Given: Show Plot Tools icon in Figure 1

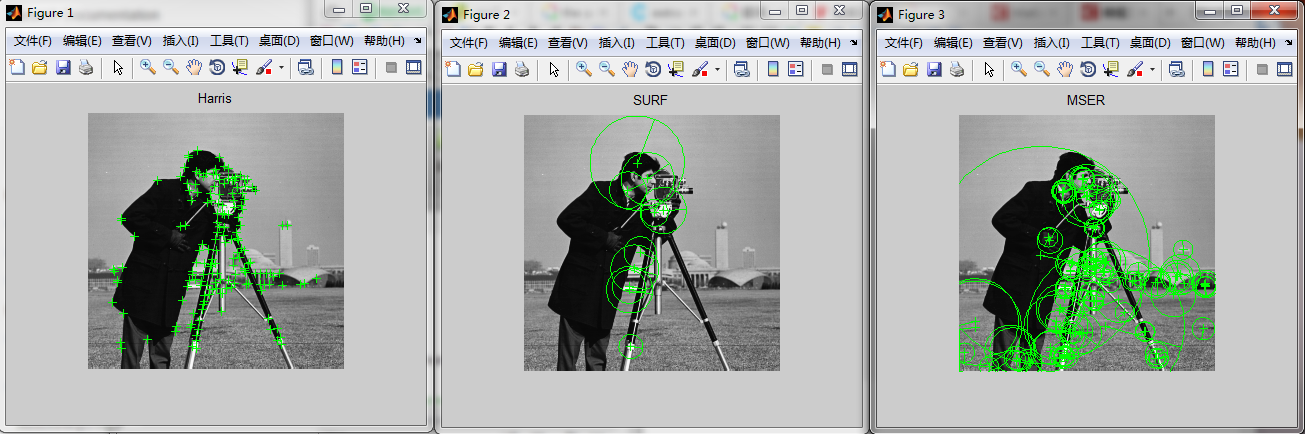Looking at the screenshot, I should point(414,68).
